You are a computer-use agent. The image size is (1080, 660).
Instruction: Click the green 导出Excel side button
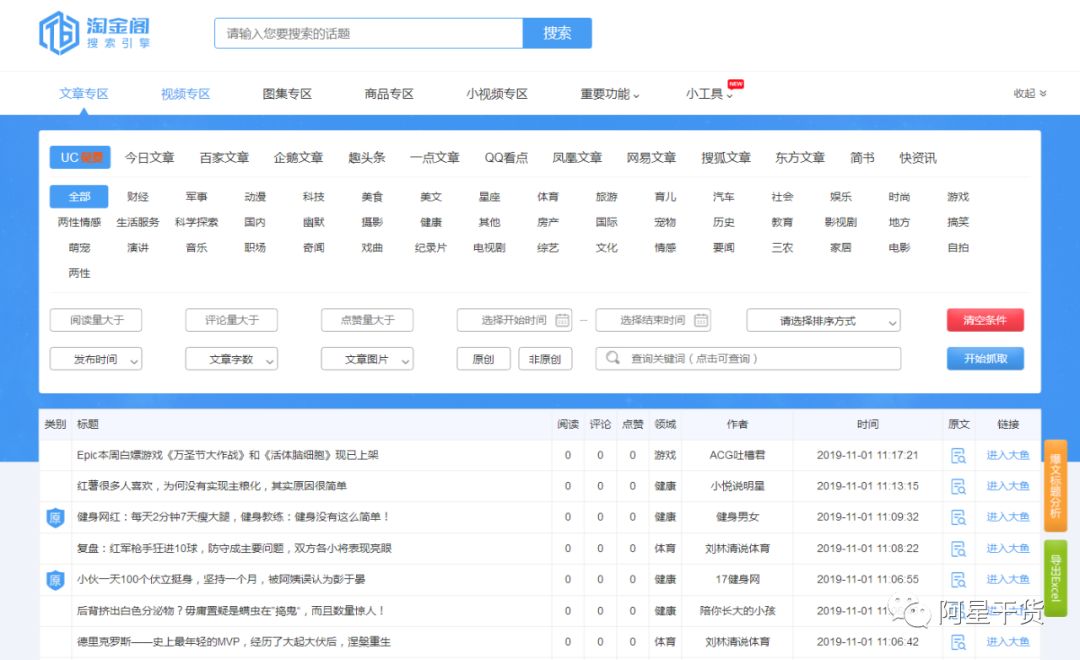point(1055,576)
